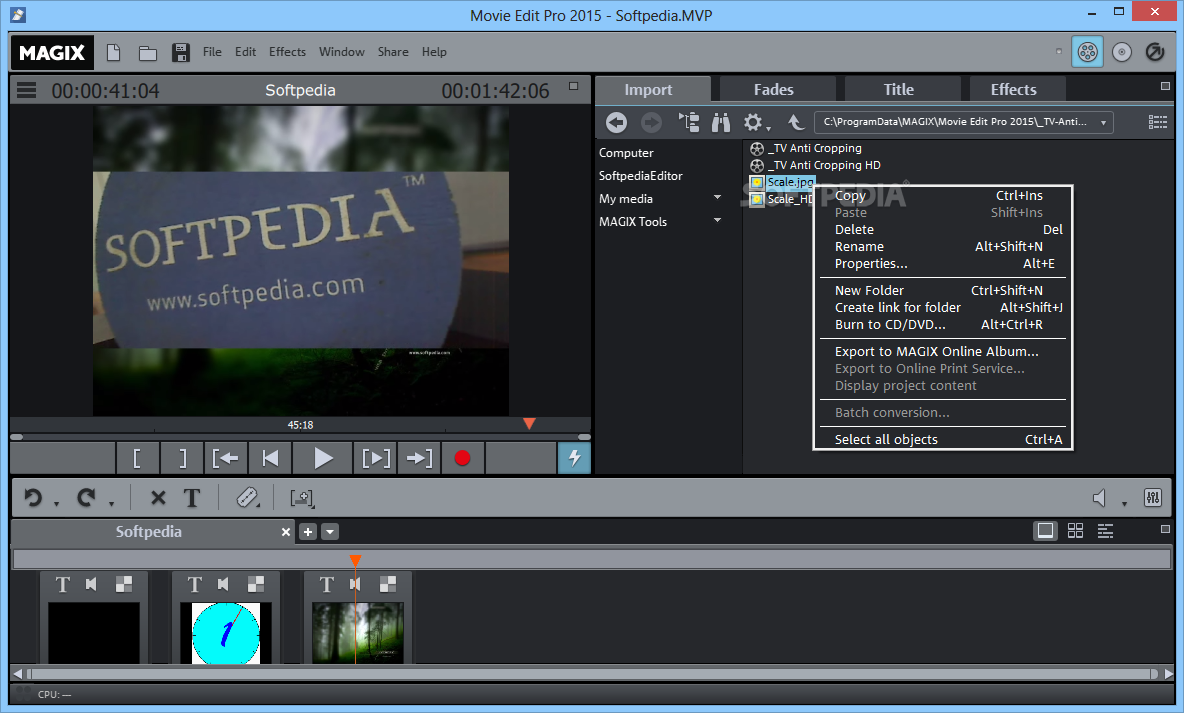
Task: Create a new project with page icon
Action: pos(113,52)
